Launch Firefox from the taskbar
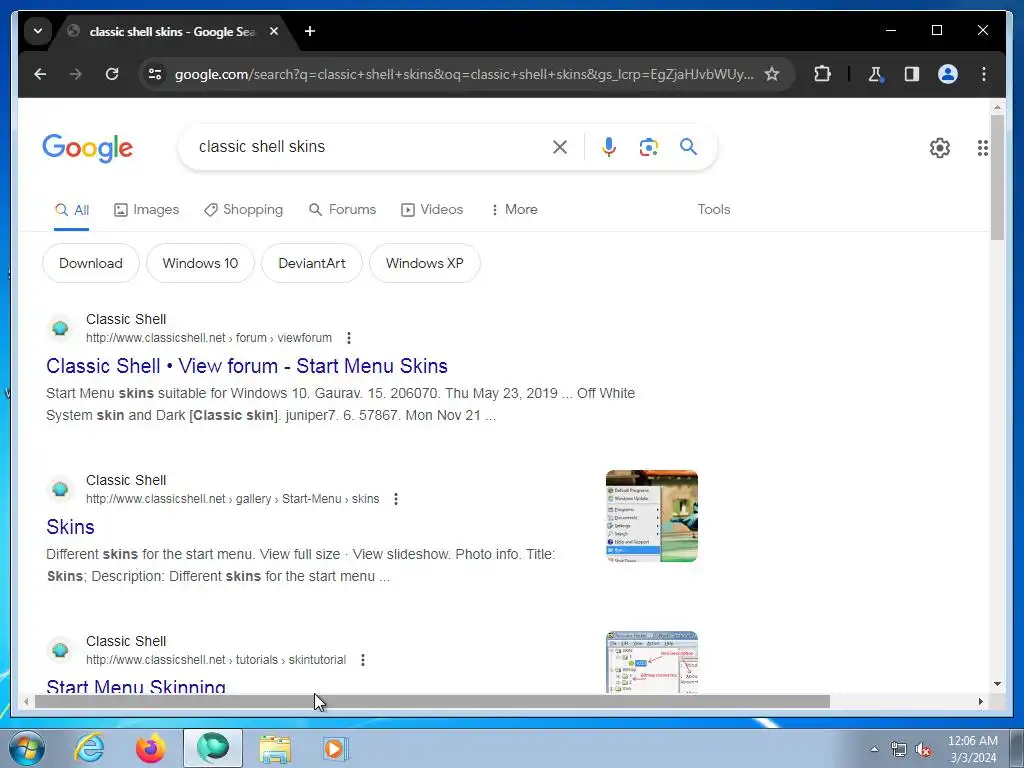 pyautogui.click(x=150, y=748)
